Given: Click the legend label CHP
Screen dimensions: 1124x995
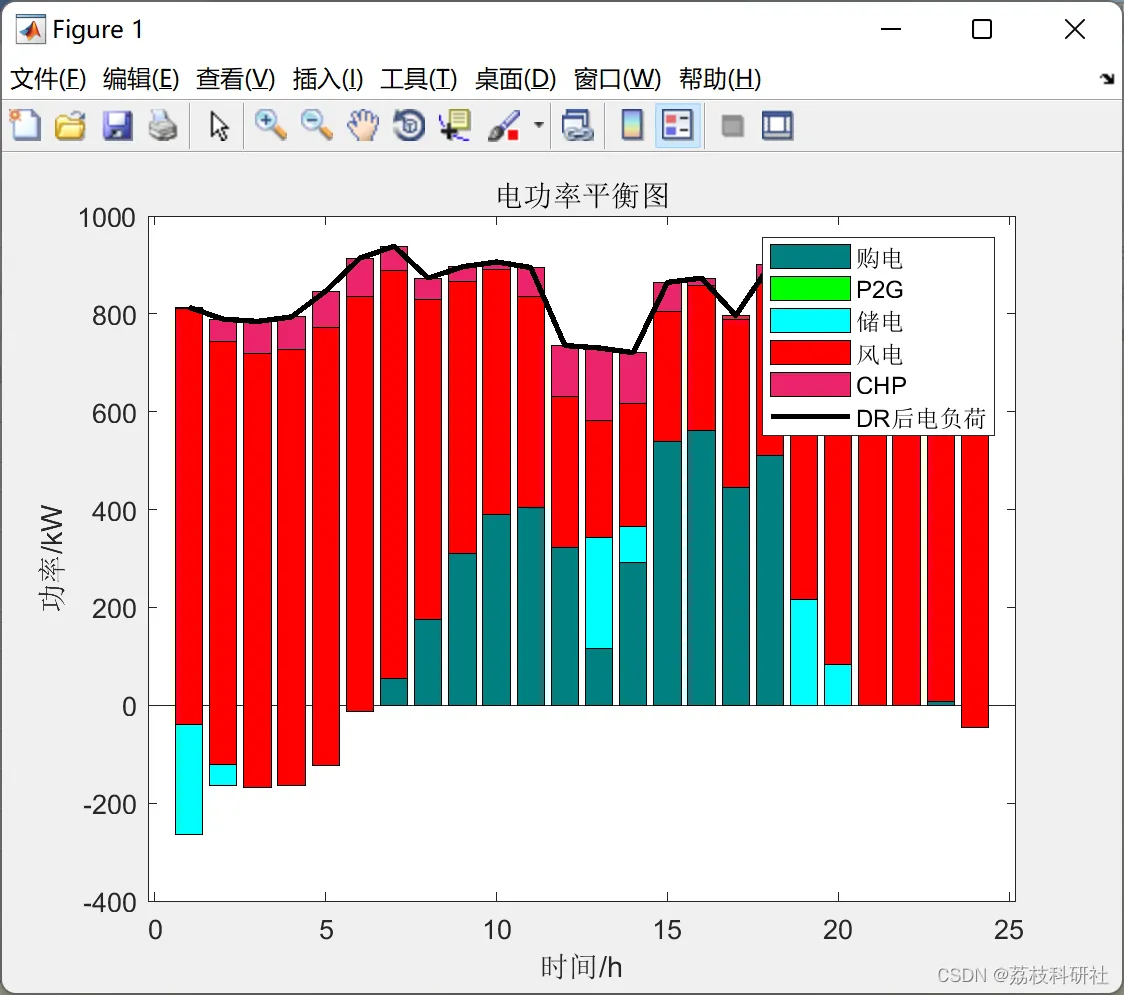Looking at the screenshot, I should click(x=881, y=386).
